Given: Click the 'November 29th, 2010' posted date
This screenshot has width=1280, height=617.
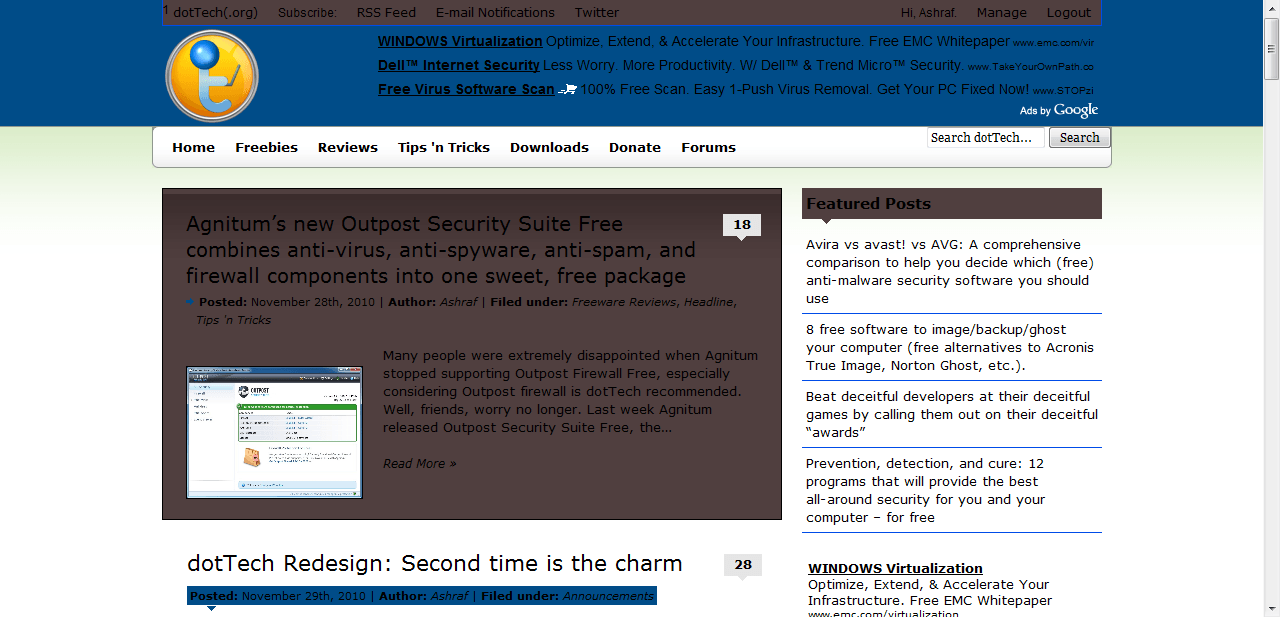Looking at the screenshot, I should (303, 596).
